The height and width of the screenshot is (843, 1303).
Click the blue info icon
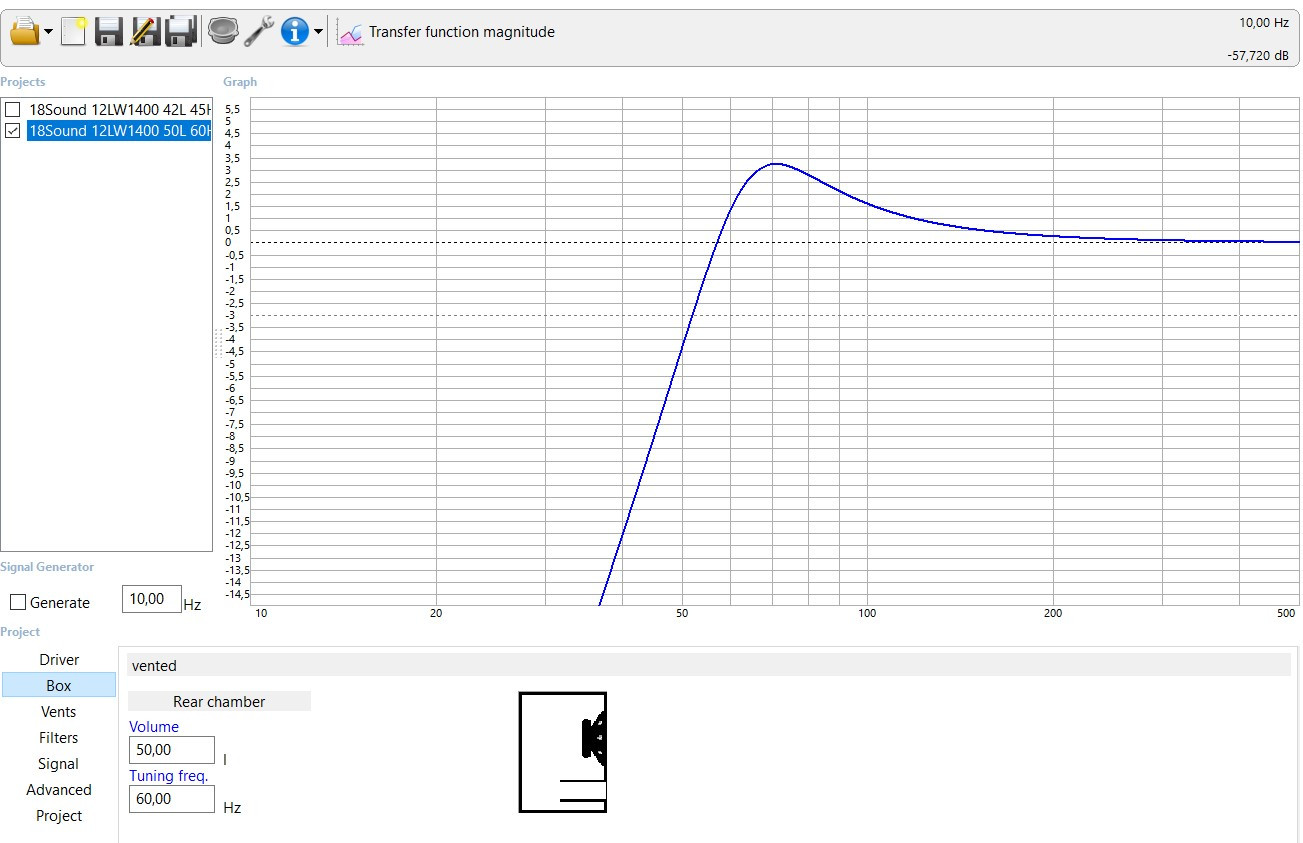point(294,32)
